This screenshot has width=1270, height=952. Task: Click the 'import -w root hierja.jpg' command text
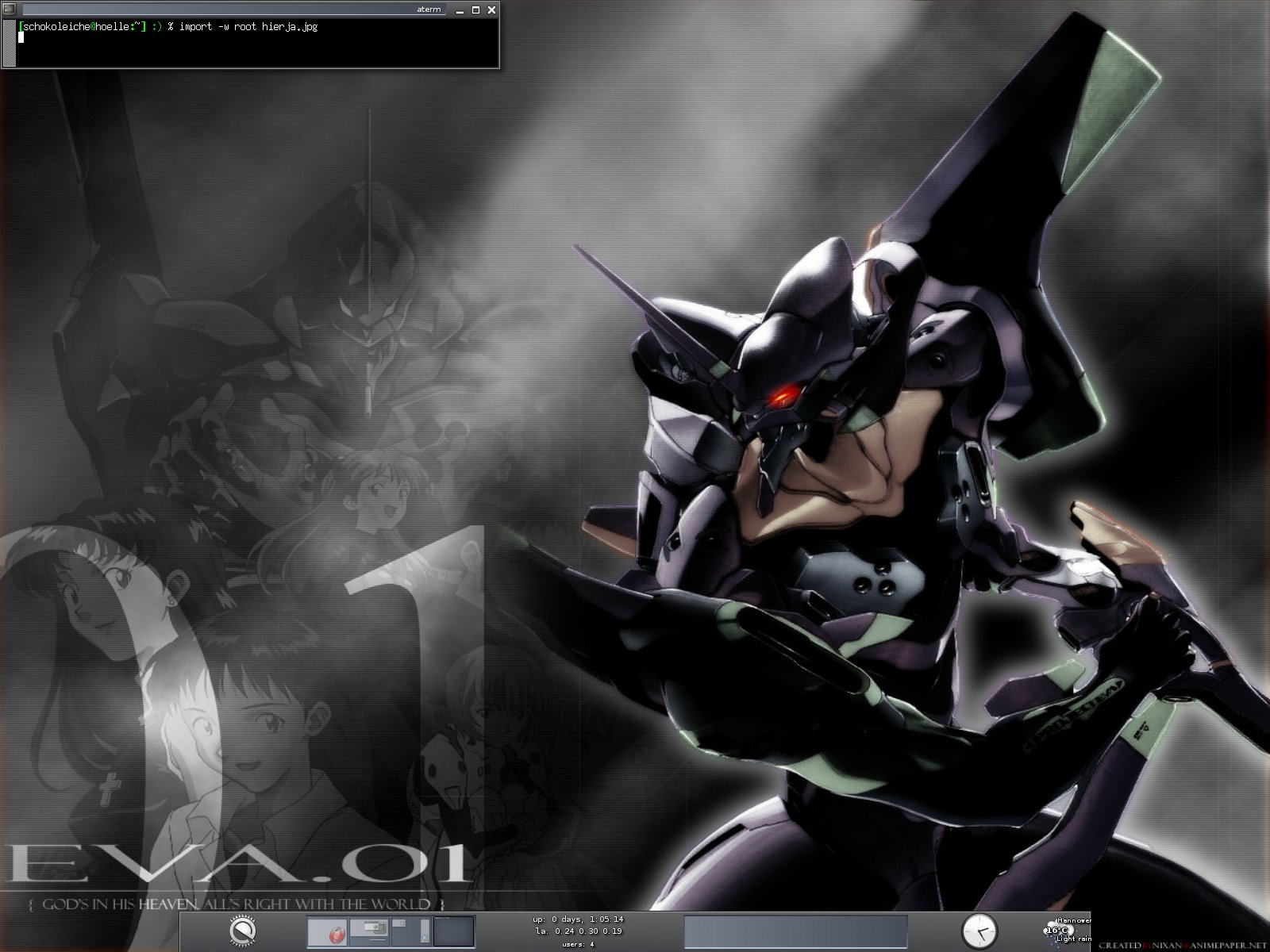coord(249,27)
